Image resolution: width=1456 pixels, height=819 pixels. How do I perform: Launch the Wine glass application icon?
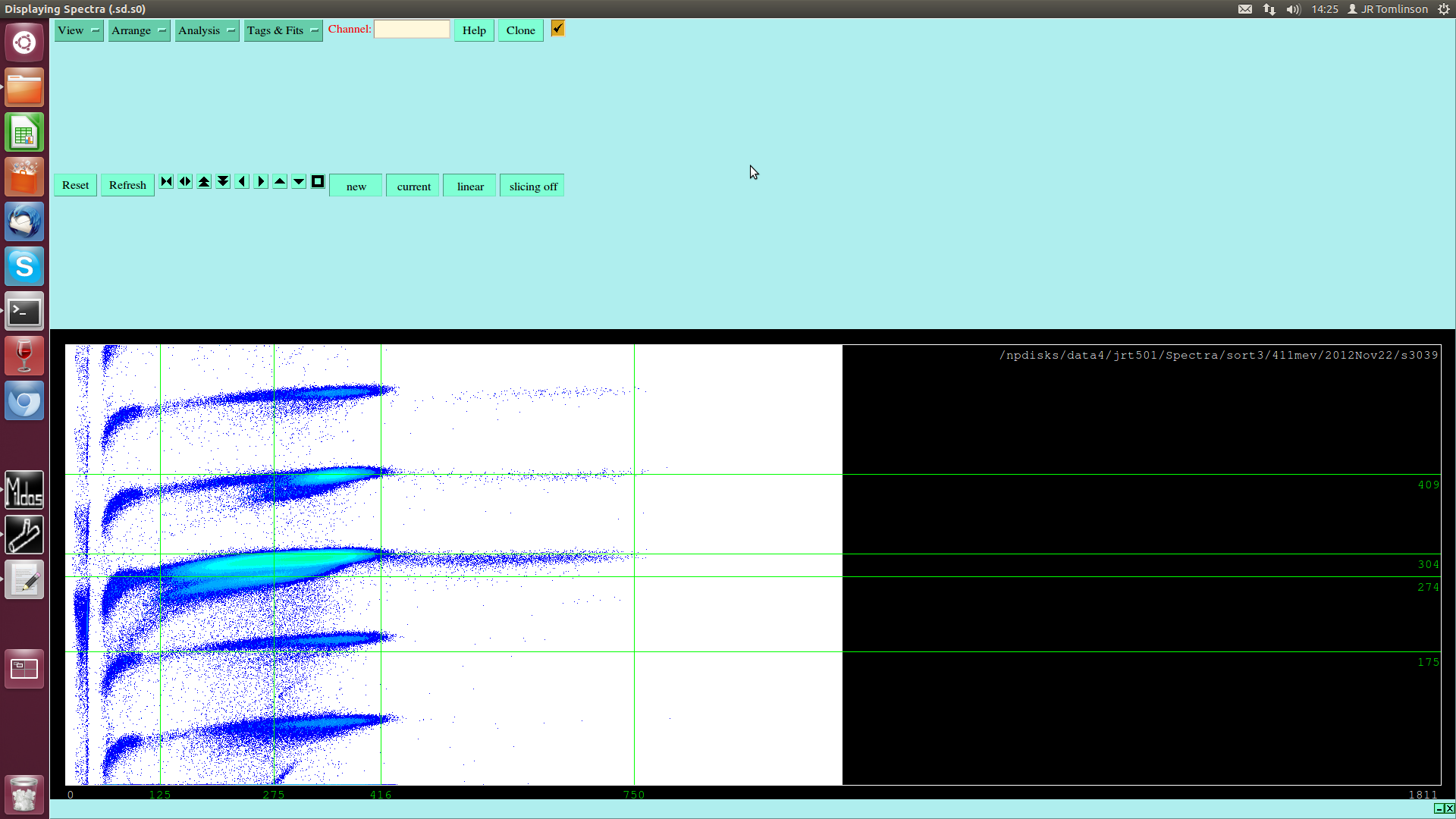pos(24,356)
